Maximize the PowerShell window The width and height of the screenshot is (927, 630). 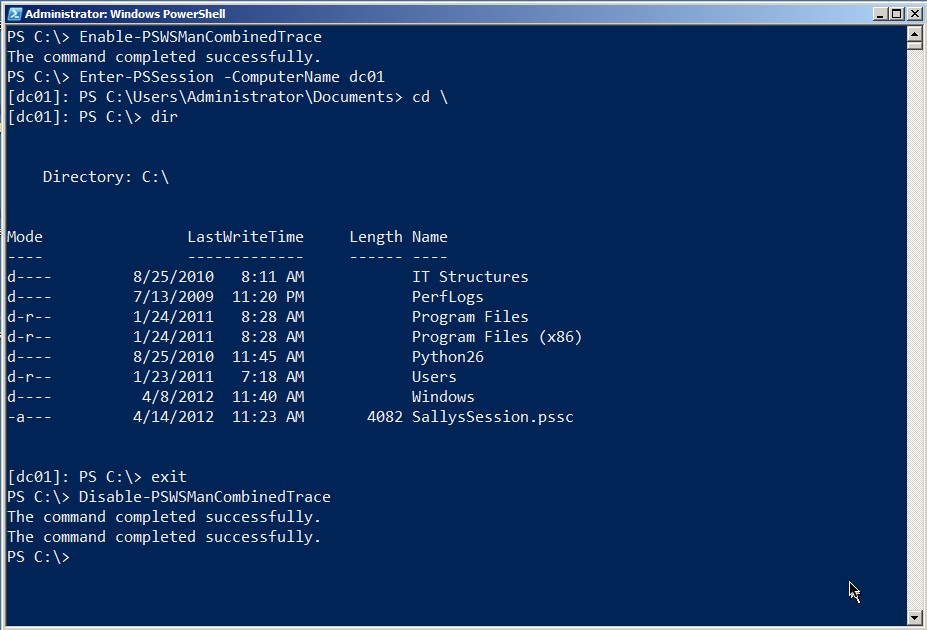(896, 14)
